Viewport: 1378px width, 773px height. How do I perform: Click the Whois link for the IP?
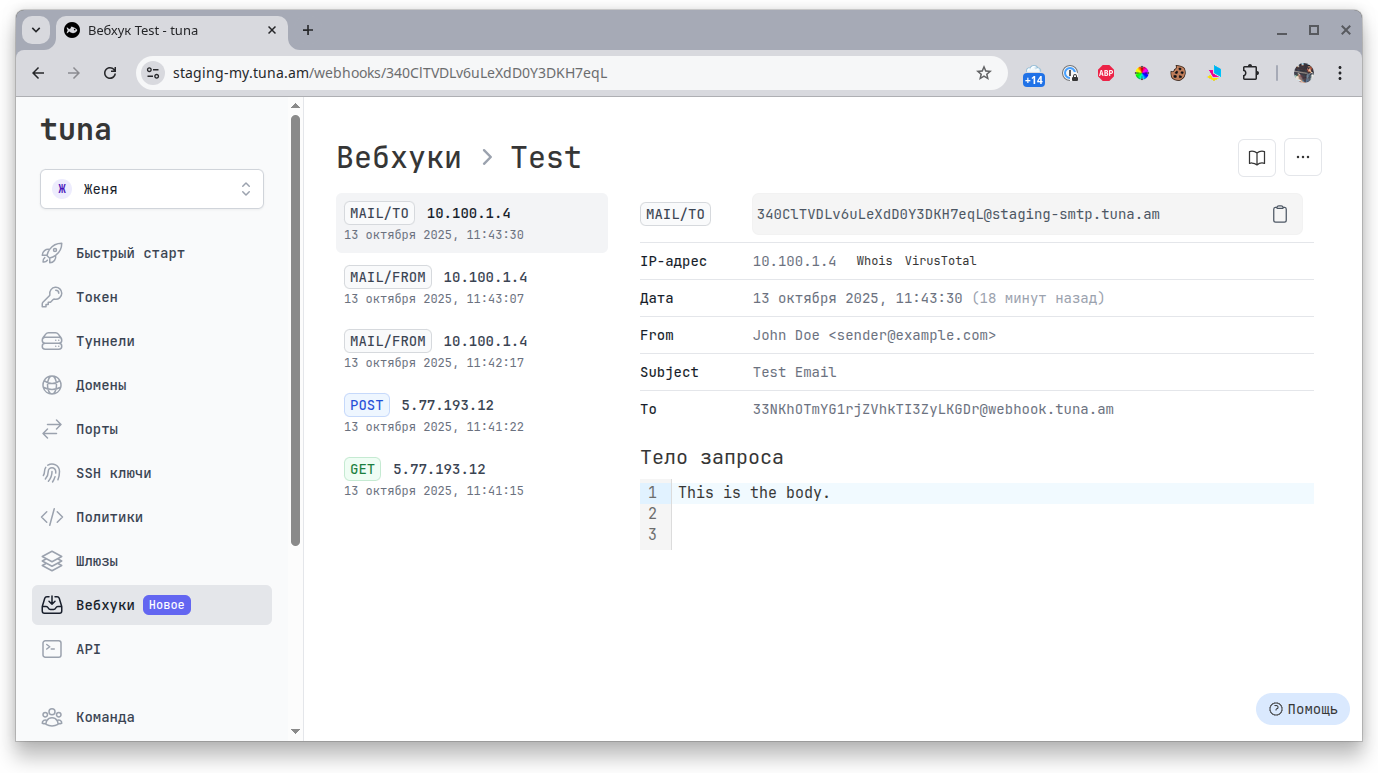(874, 261)
